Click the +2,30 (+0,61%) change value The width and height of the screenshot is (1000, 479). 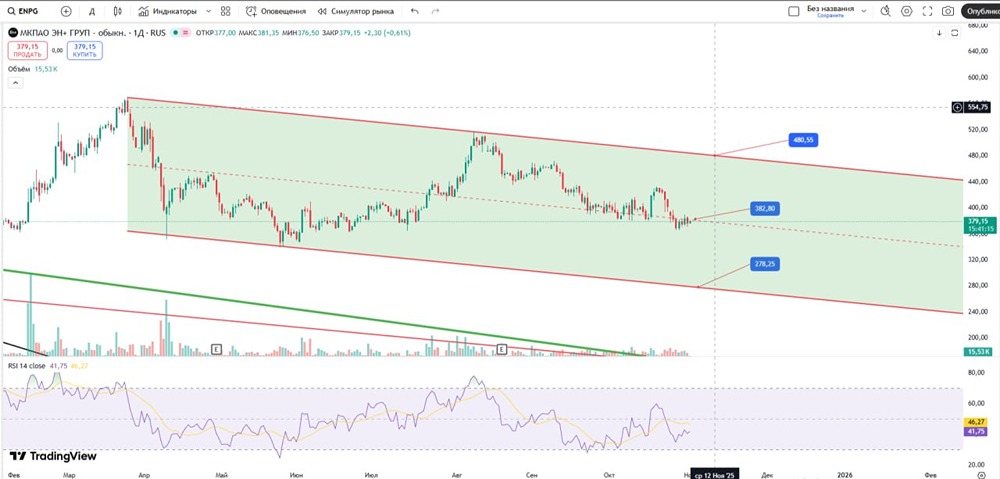pos(387,33)
